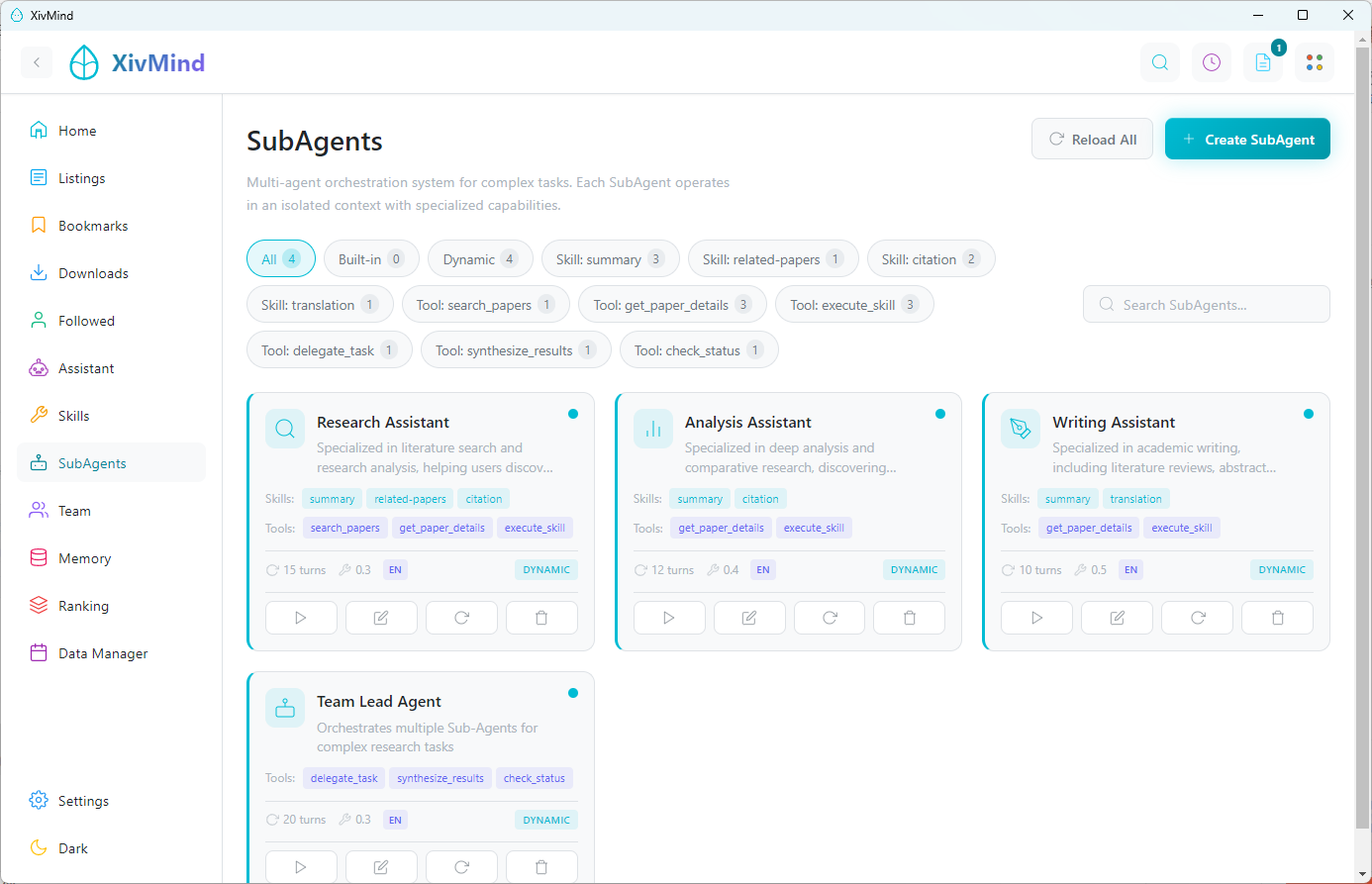Select the All filter chip
The width and height of the screenshot is (1372, 884).
click(x=281, y=259)
